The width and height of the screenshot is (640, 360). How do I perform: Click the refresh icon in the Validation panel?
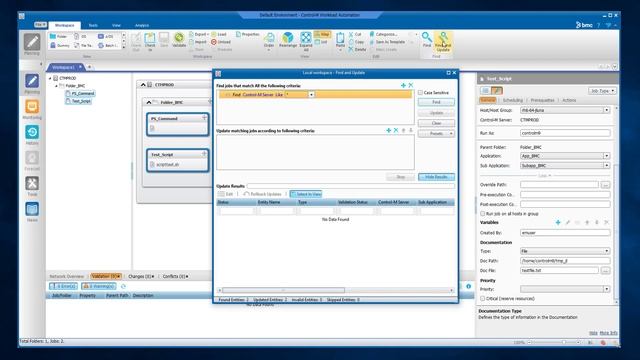pos(123,286)
